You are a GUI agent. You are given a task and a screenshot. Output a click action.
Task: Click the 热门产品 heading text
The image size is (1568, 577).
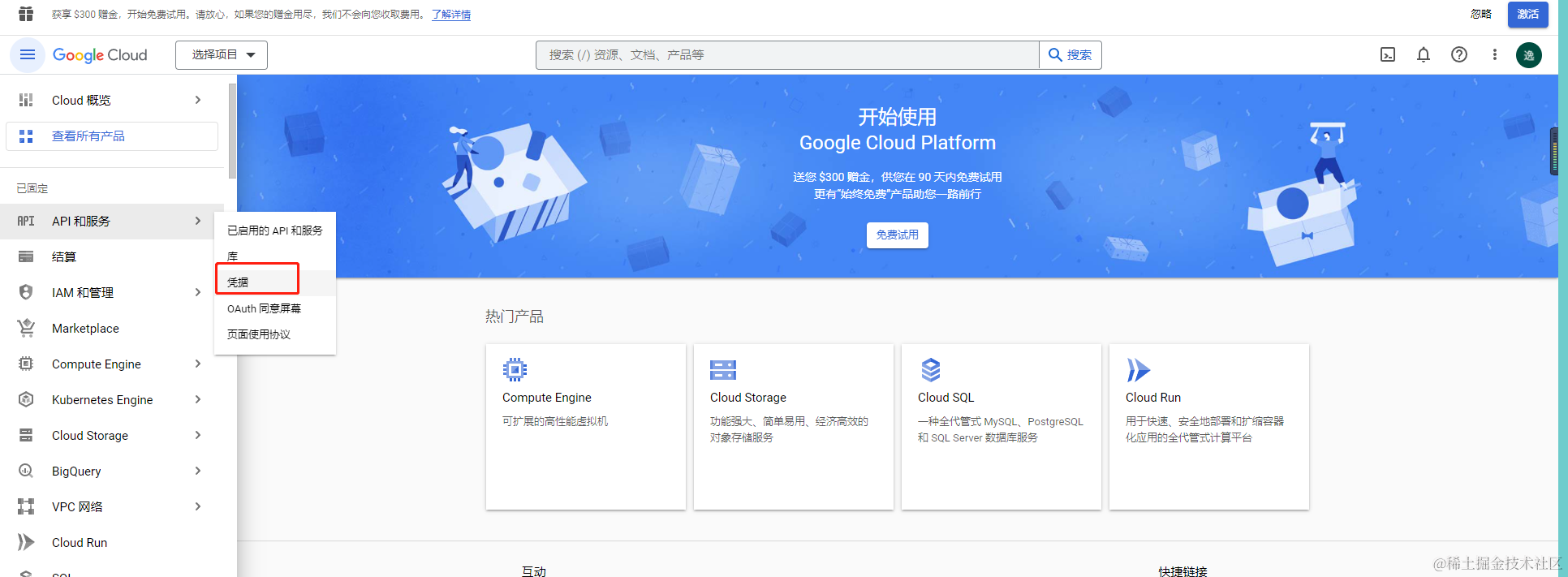[515, 316]
